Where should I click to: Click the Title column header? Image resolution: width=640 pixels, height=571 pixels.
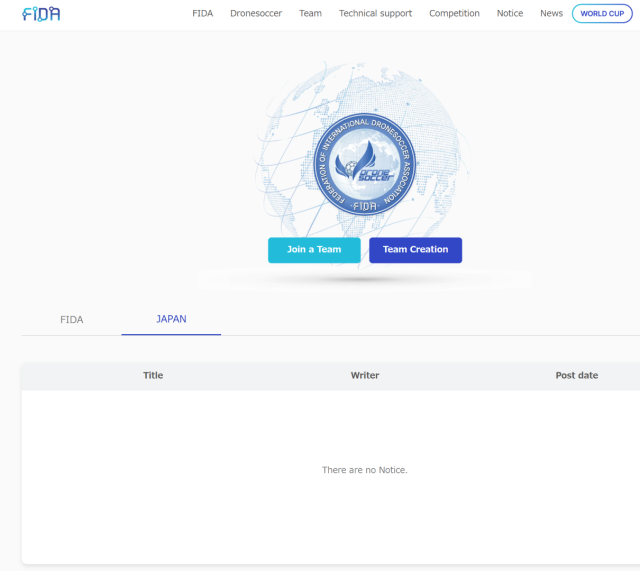153,375
